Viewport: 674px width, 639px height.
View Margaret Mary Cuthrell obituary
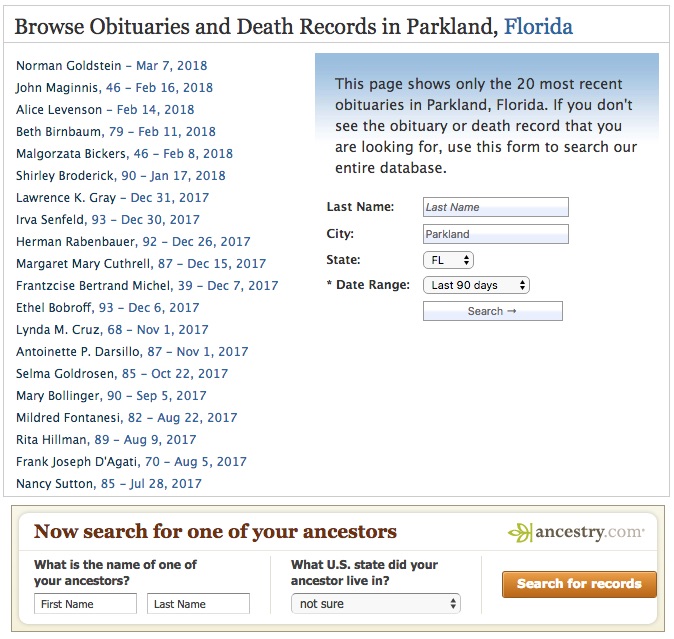[x=141, y=263]
